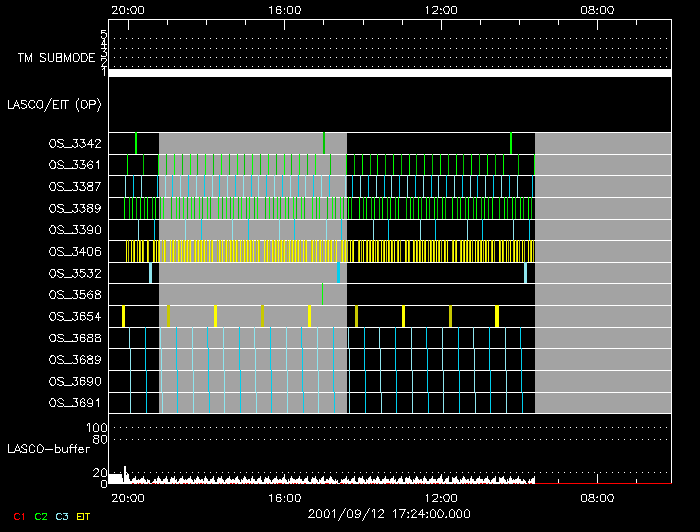Select the C3 legend entry
This screenshot has height=532, width=700.
(x=64, y=516)
